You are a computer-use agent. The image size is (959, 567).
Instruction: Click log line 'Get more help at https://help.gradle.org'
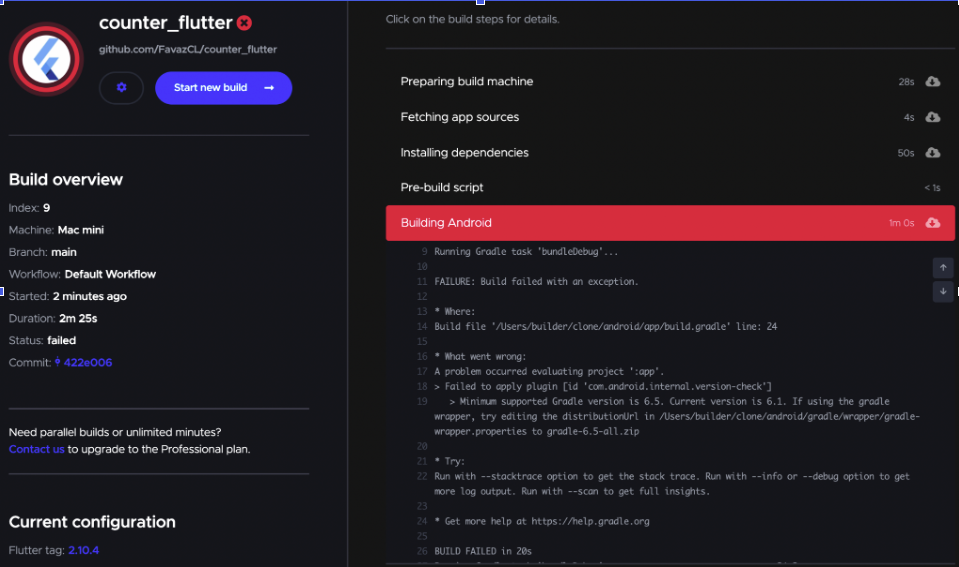541,521
